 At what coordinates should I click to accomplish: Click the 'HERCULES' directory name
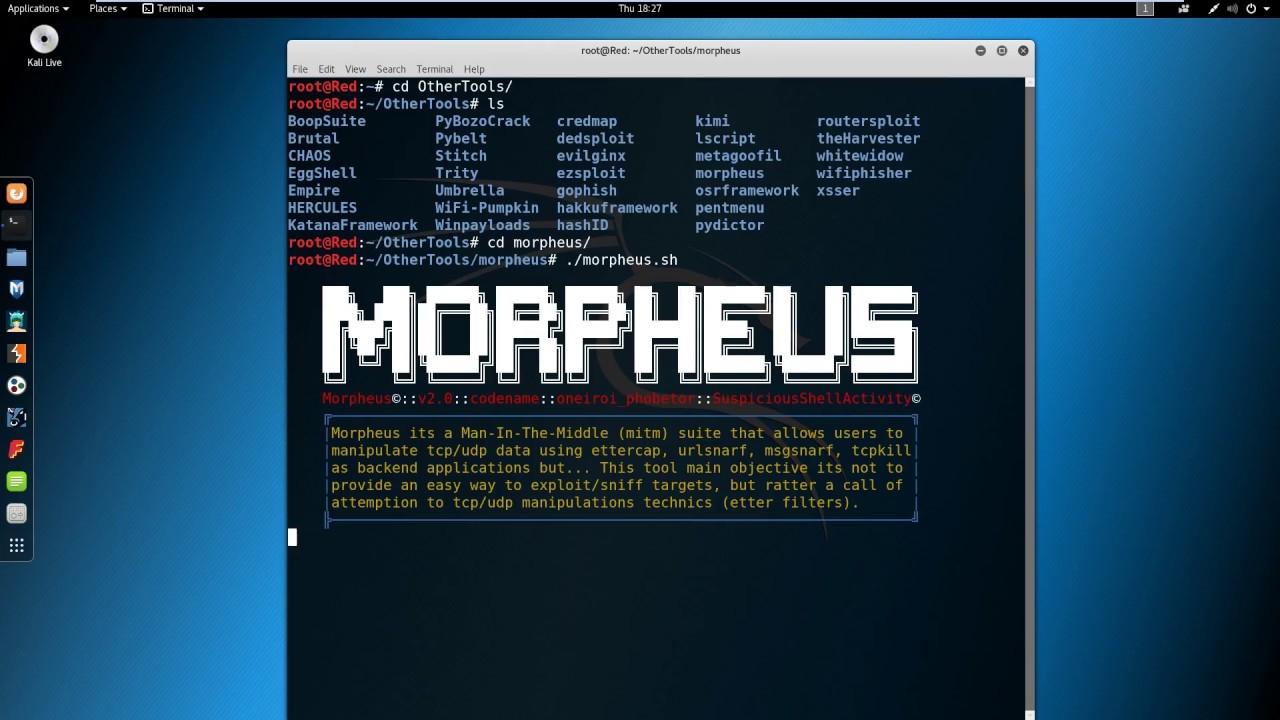(x=322, y=208)
